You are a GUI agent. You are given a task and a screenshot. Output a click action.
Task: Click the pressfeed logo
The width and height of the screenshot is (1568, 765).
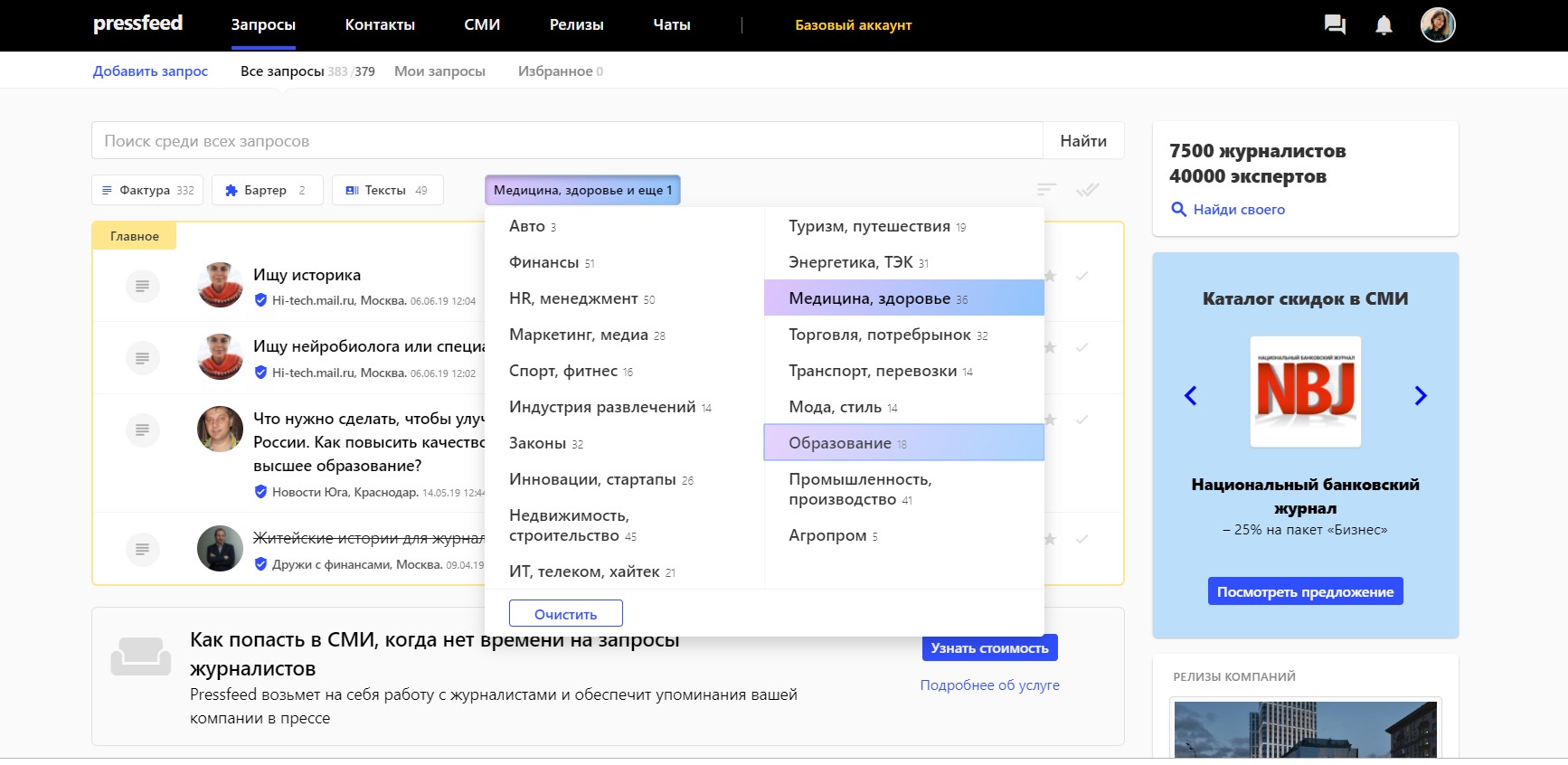tap(137, 24)
